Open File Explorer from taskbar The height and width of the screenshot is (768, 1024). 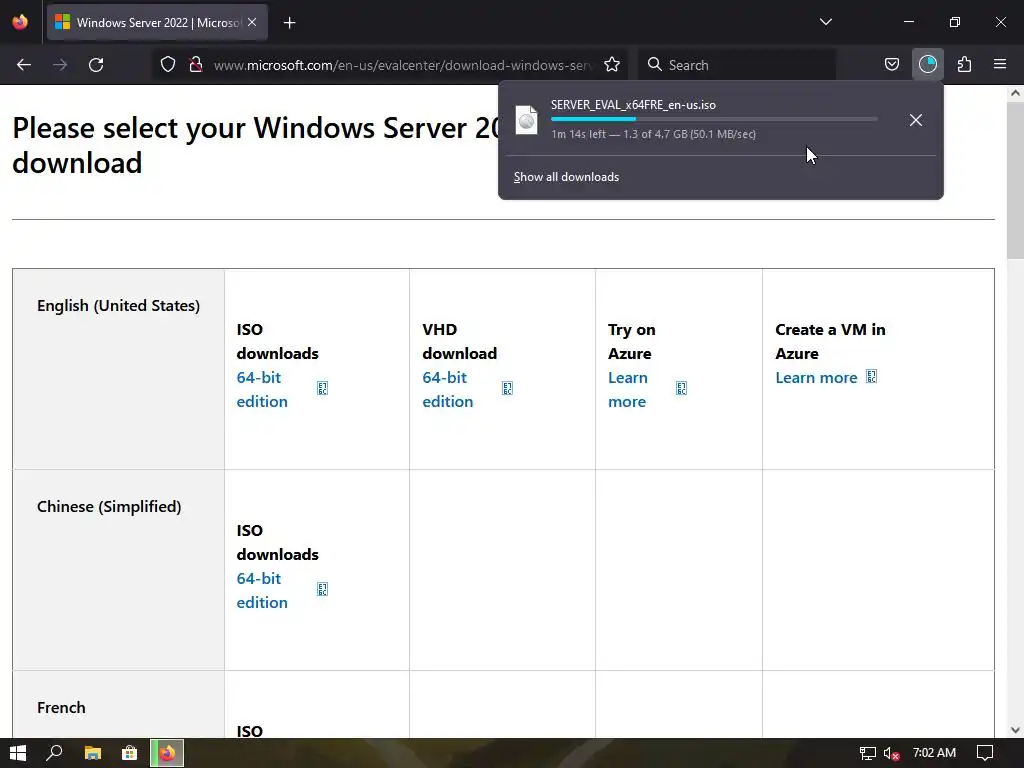pyautogui.click(x=93, y=753)
